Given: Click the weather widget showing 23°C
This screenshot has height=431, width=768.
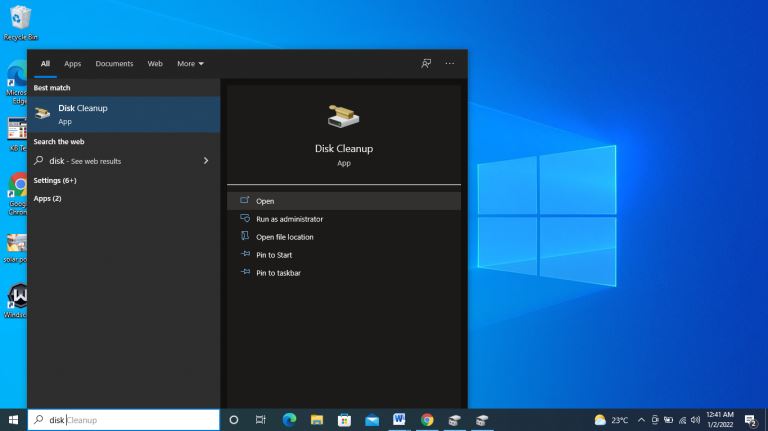Looking at the screenshot, I should click(x=611, y=420).
